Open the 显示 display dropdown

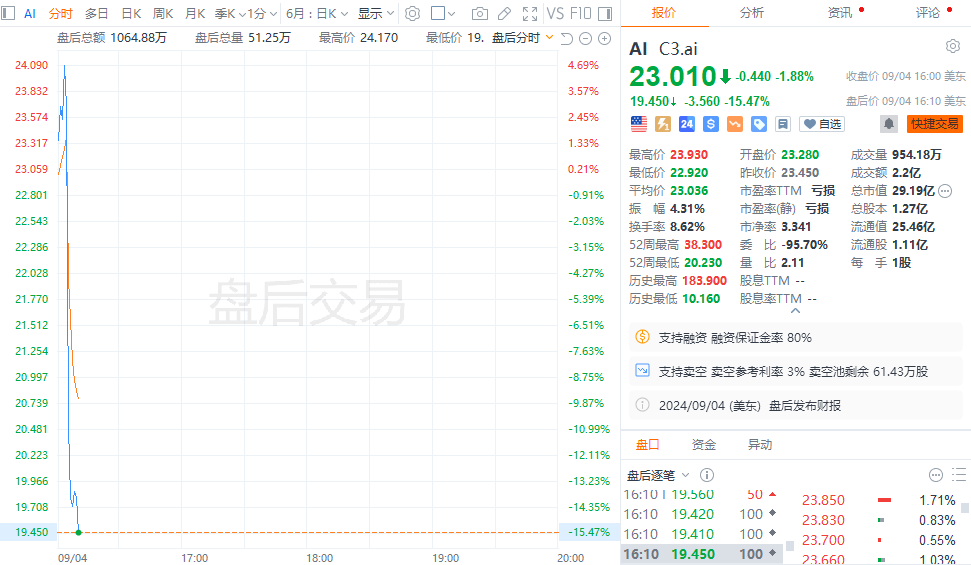tap(376, 13)
